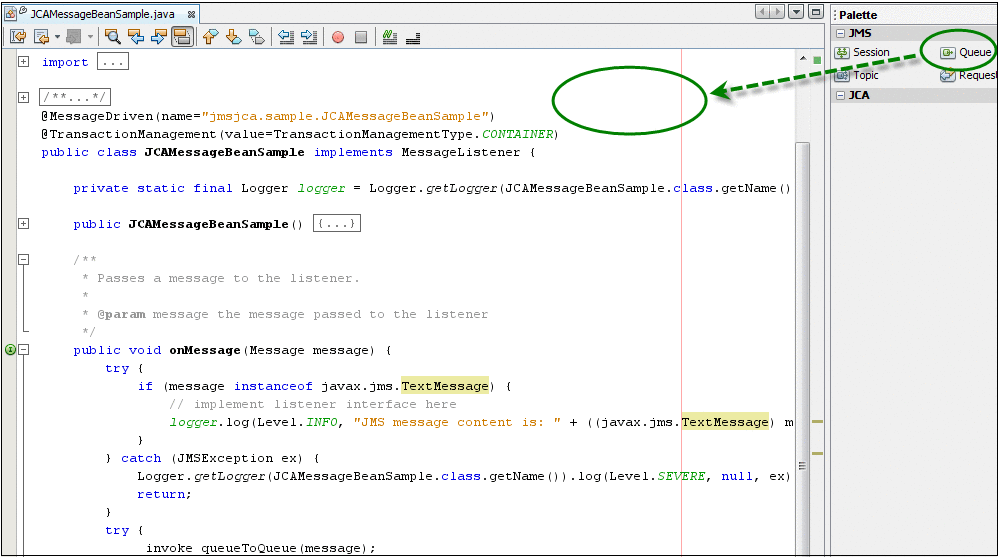Click the Stop Macro Recording square icon
Screen dimensions: 1000x558
point(361,37)
